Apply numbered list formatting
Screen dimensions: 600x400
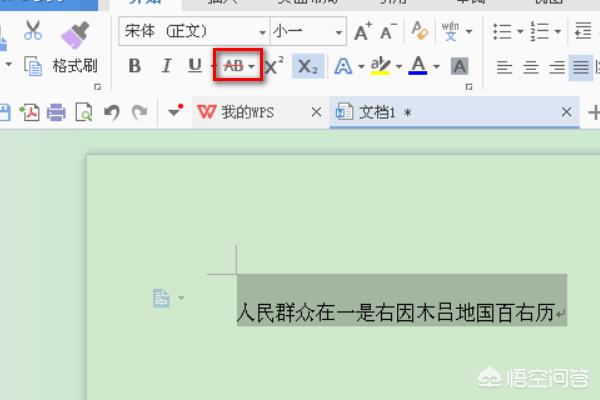point(540,31)
